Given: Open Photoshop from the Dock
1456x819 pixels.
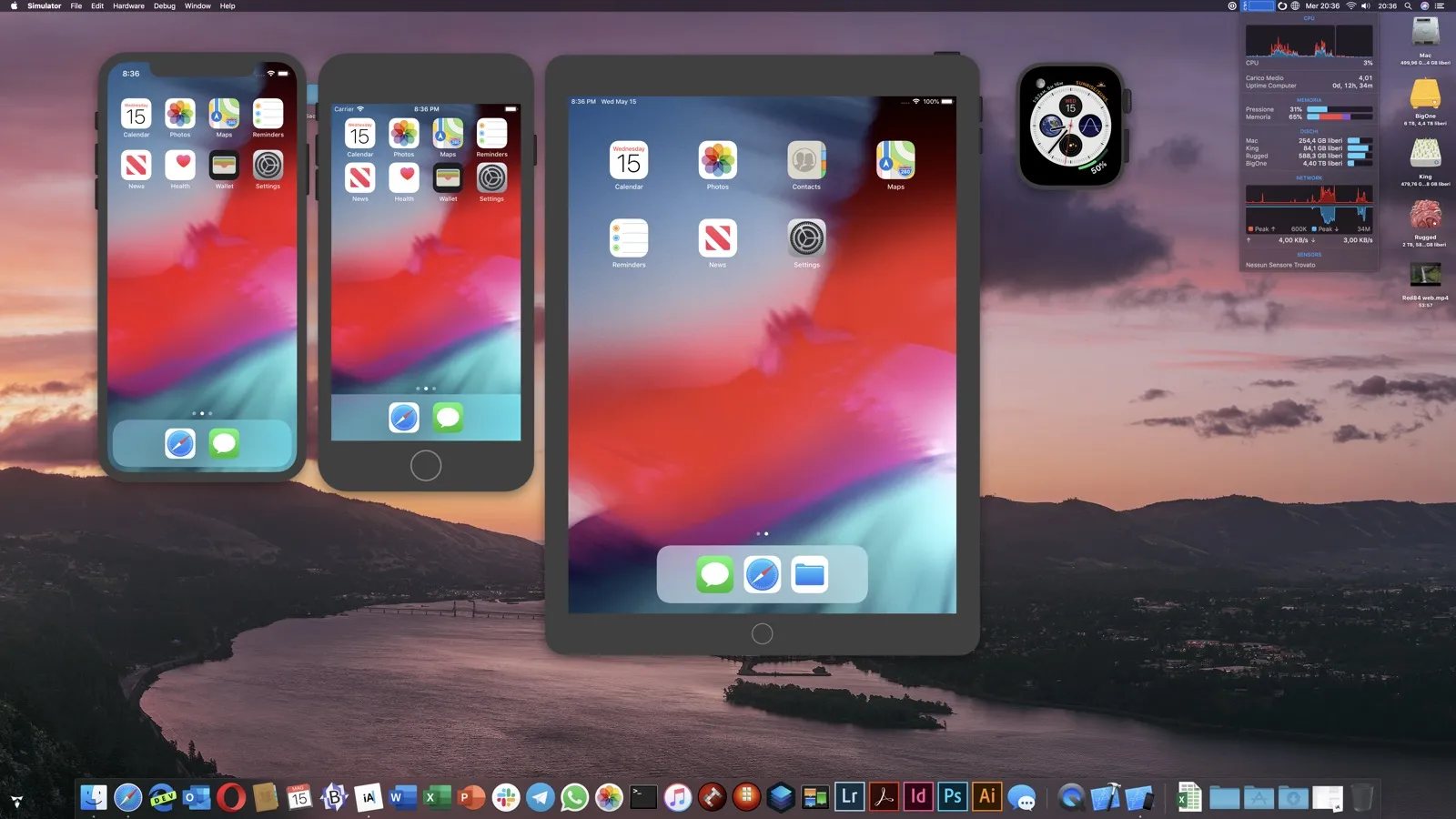Looking at the screenshot, I should pyautogui.click(x=952, y=797).
